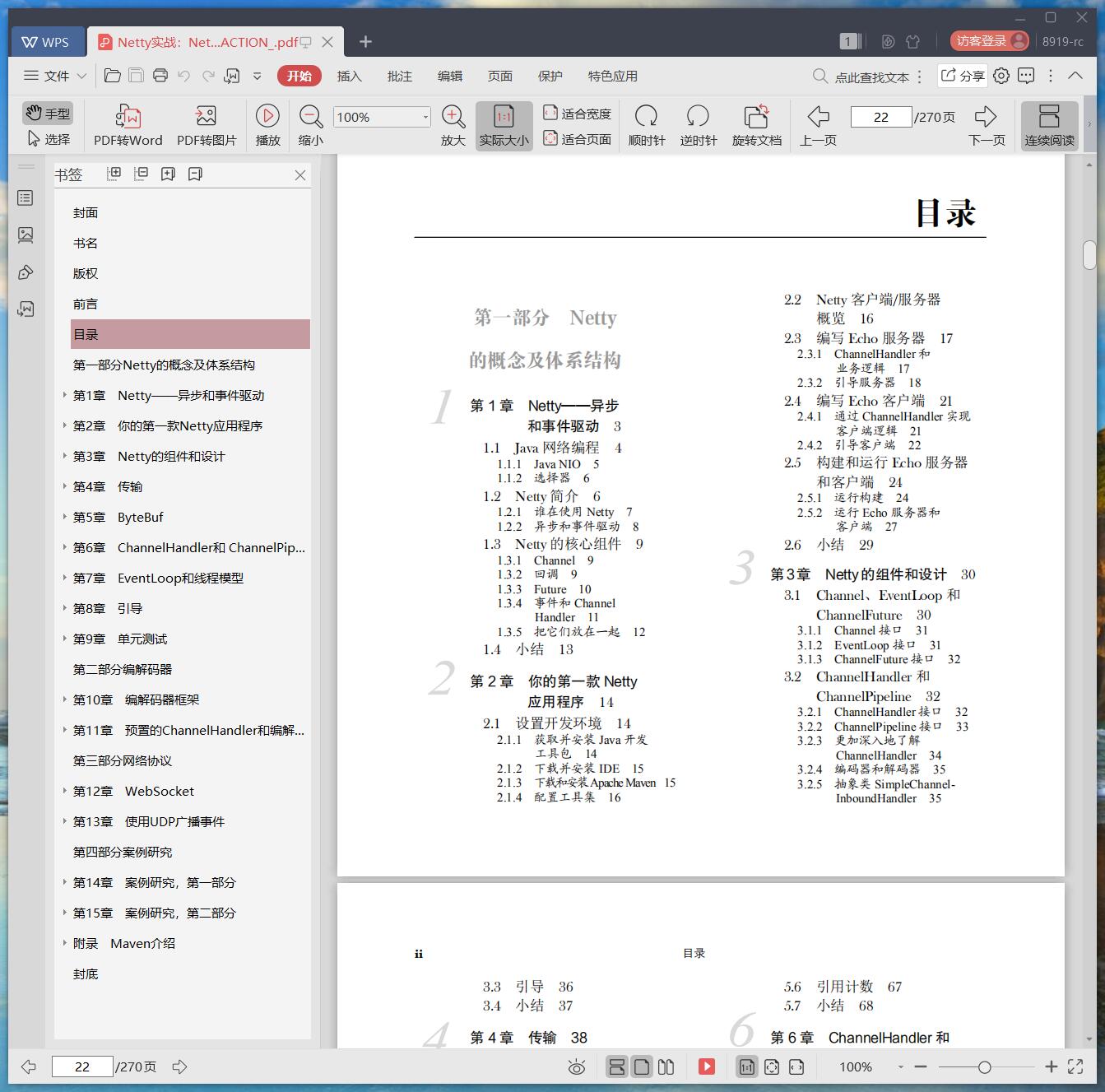Open the bookmarks list sidebar icon
Viewport: 1105px width, 1092px height.
coord(26,198)
